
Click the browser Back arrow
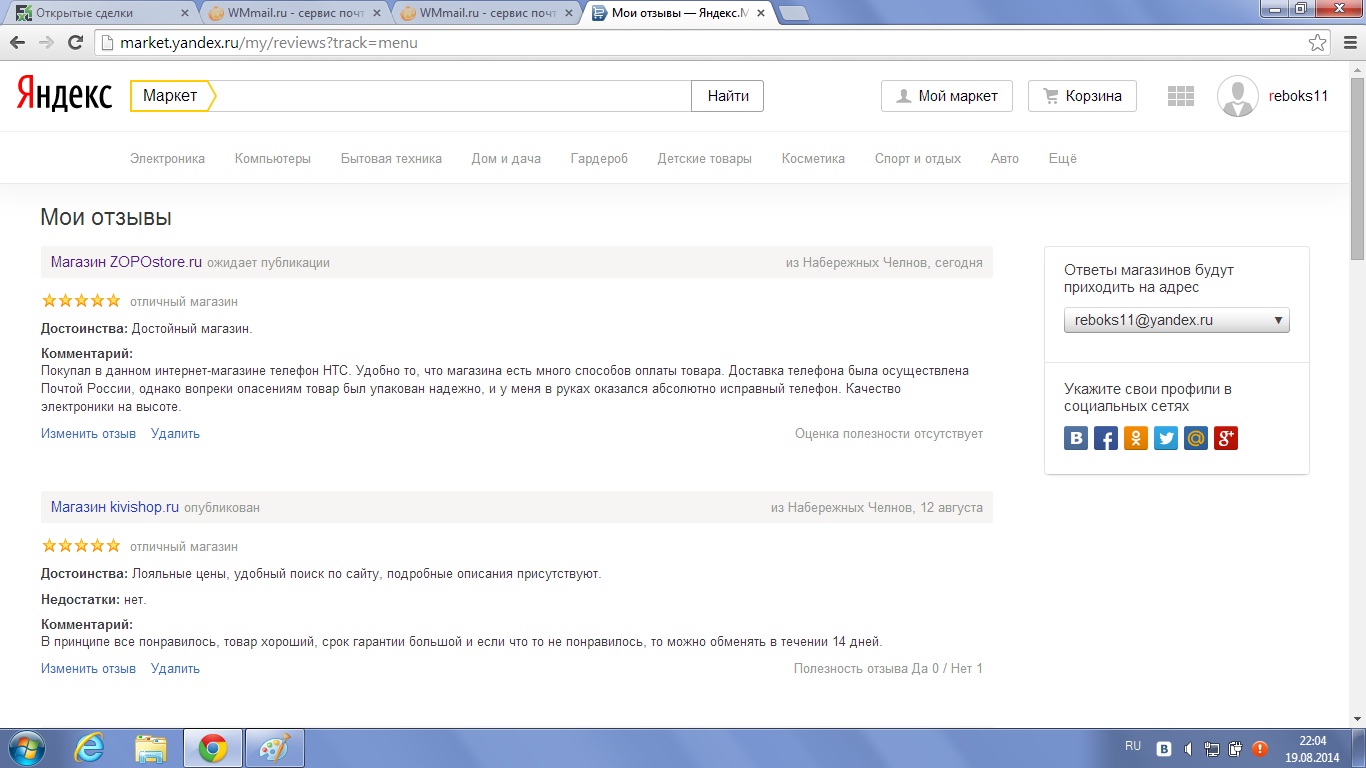pyautogui.click(x=17, y=43)
